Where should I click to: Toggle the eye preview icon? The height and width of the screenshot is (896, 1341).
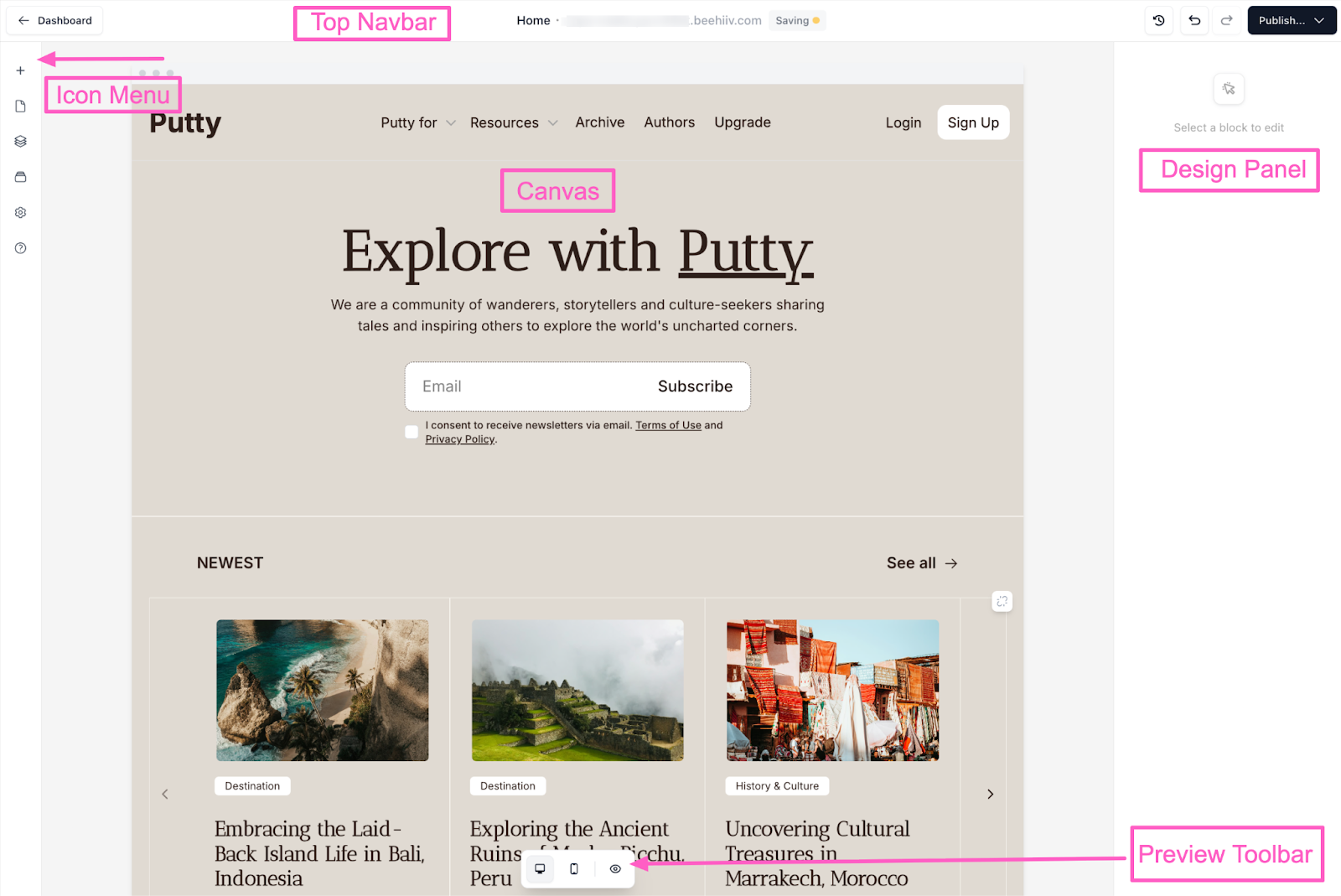pyautogui.click(x=615, y=869)
